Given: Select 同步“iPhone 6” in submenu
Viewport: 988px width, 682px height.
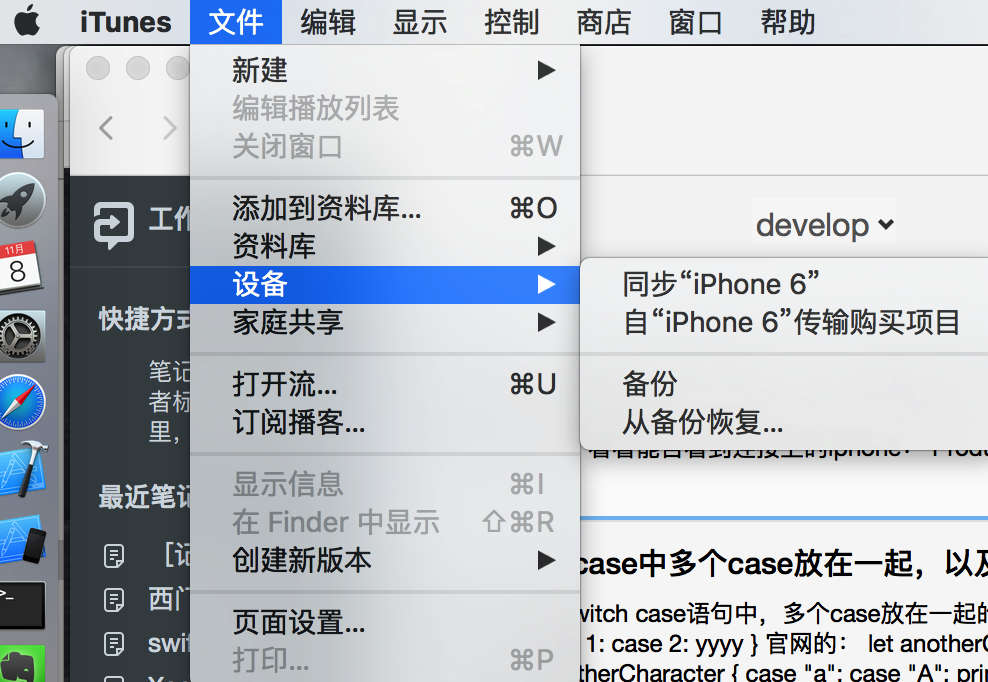Looking at the screenshot, I should [x=784, y=284].
